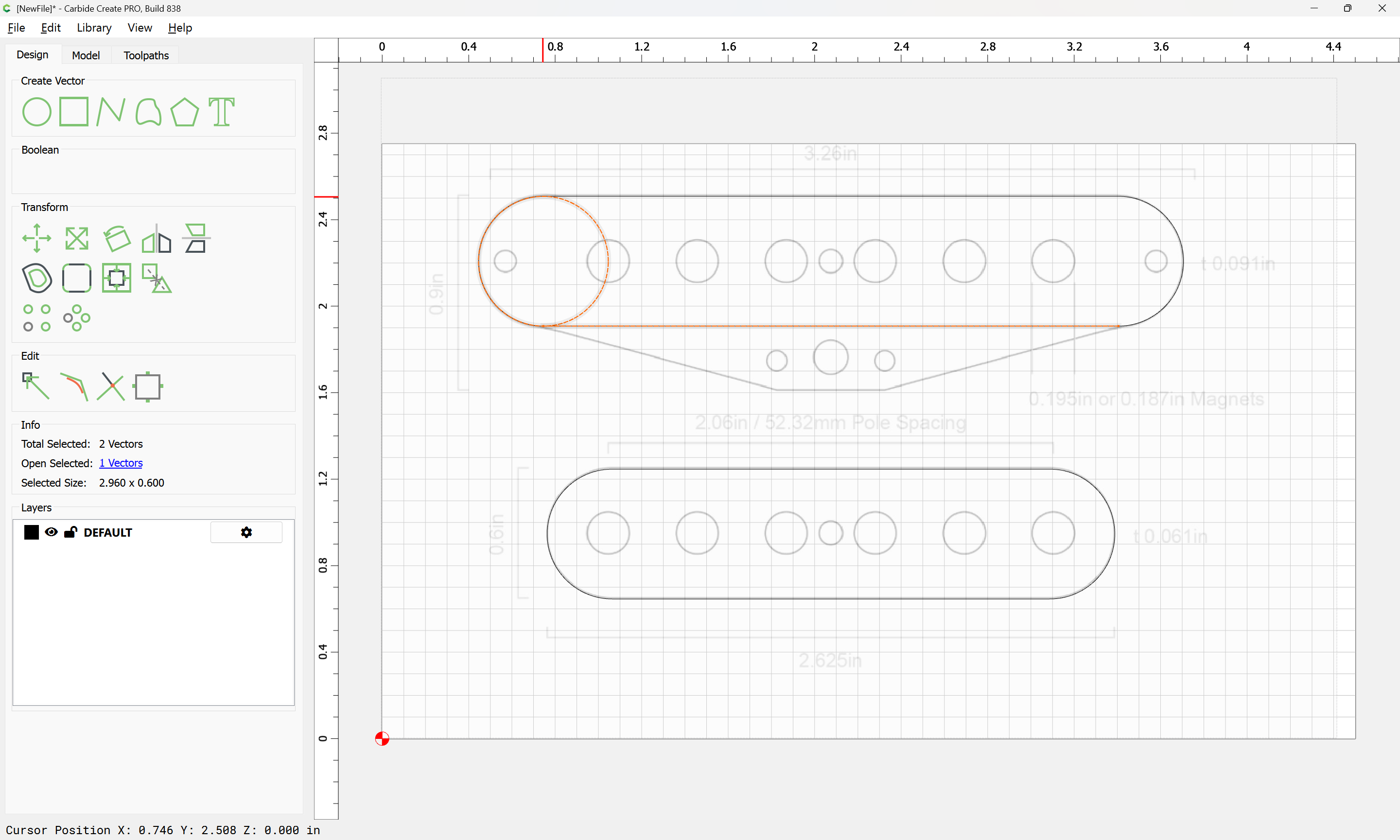Activate the Join Vectors tool

coord(73,386)
